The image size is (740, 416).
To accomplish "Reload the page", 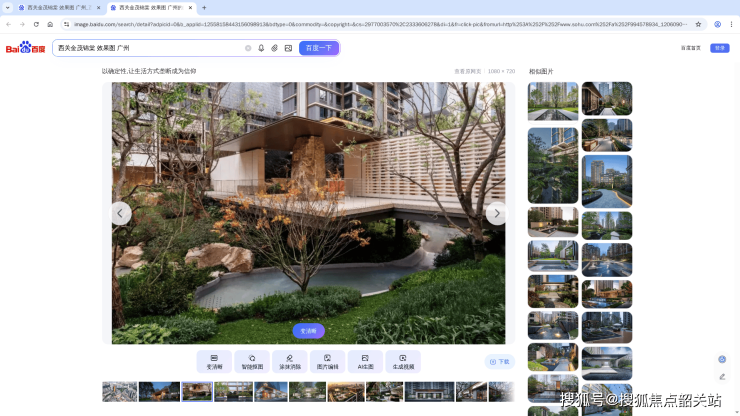I will pos(36,24).
